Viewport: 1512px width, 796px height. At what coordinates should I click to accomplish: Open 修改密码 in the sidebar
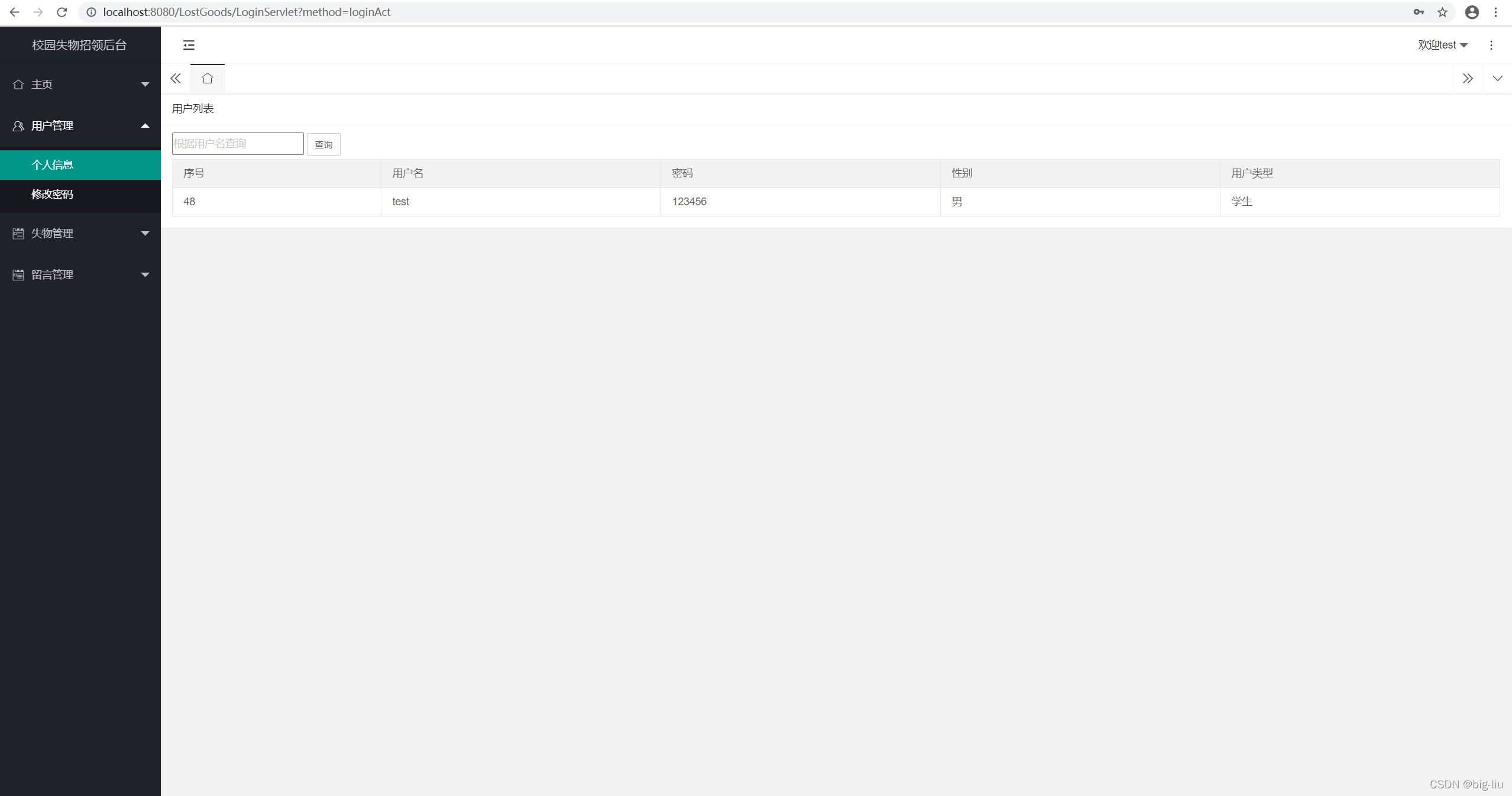[x=80, y=195]
